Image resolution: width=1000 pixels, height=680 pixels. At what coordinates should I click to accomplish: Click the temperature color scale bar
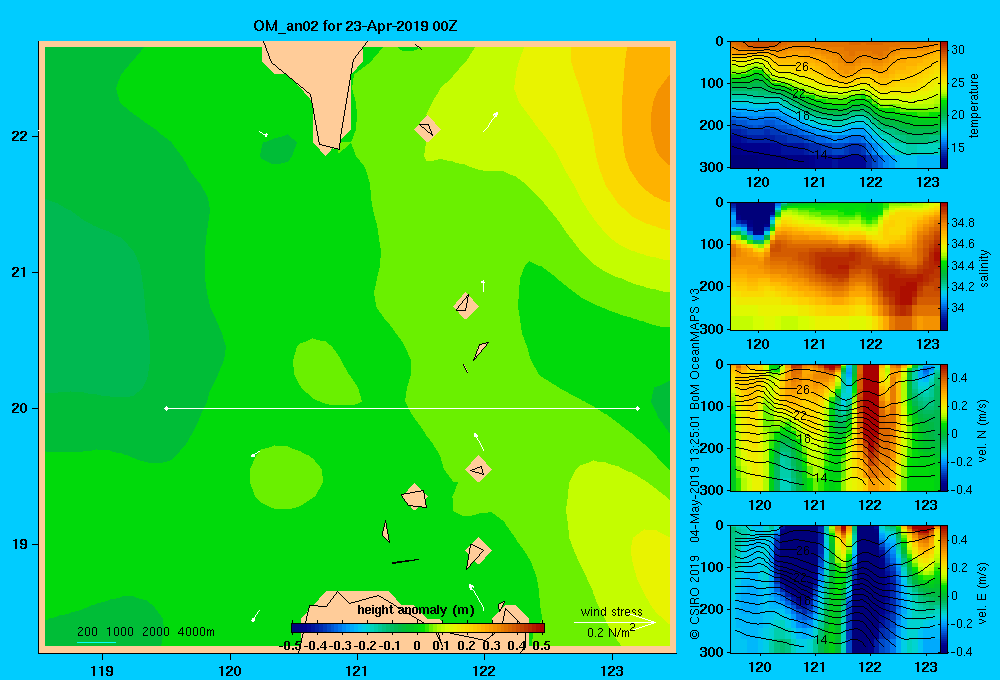(x=944, y=105)
